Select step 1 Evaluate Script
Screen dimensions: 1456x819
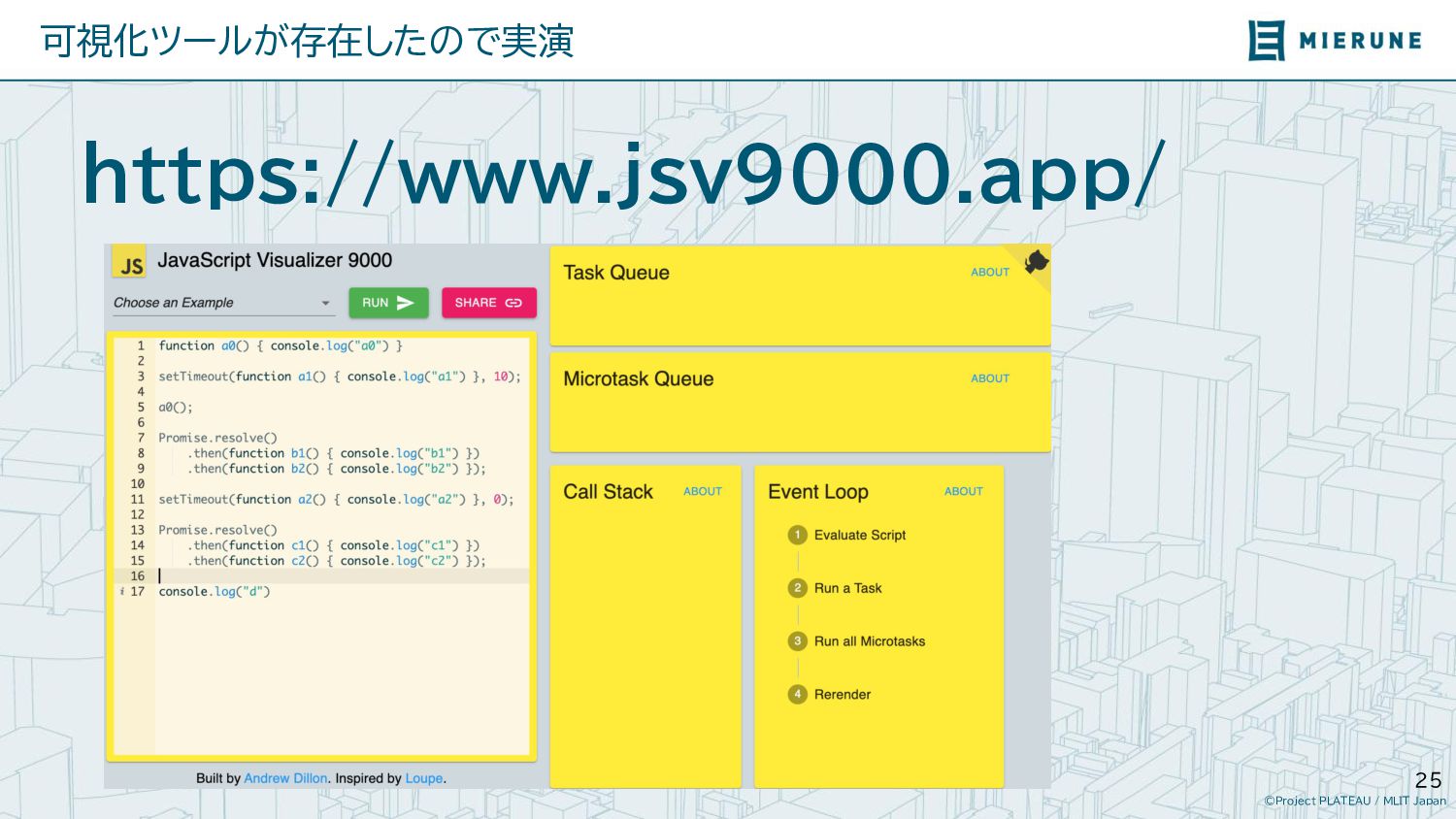847,535
